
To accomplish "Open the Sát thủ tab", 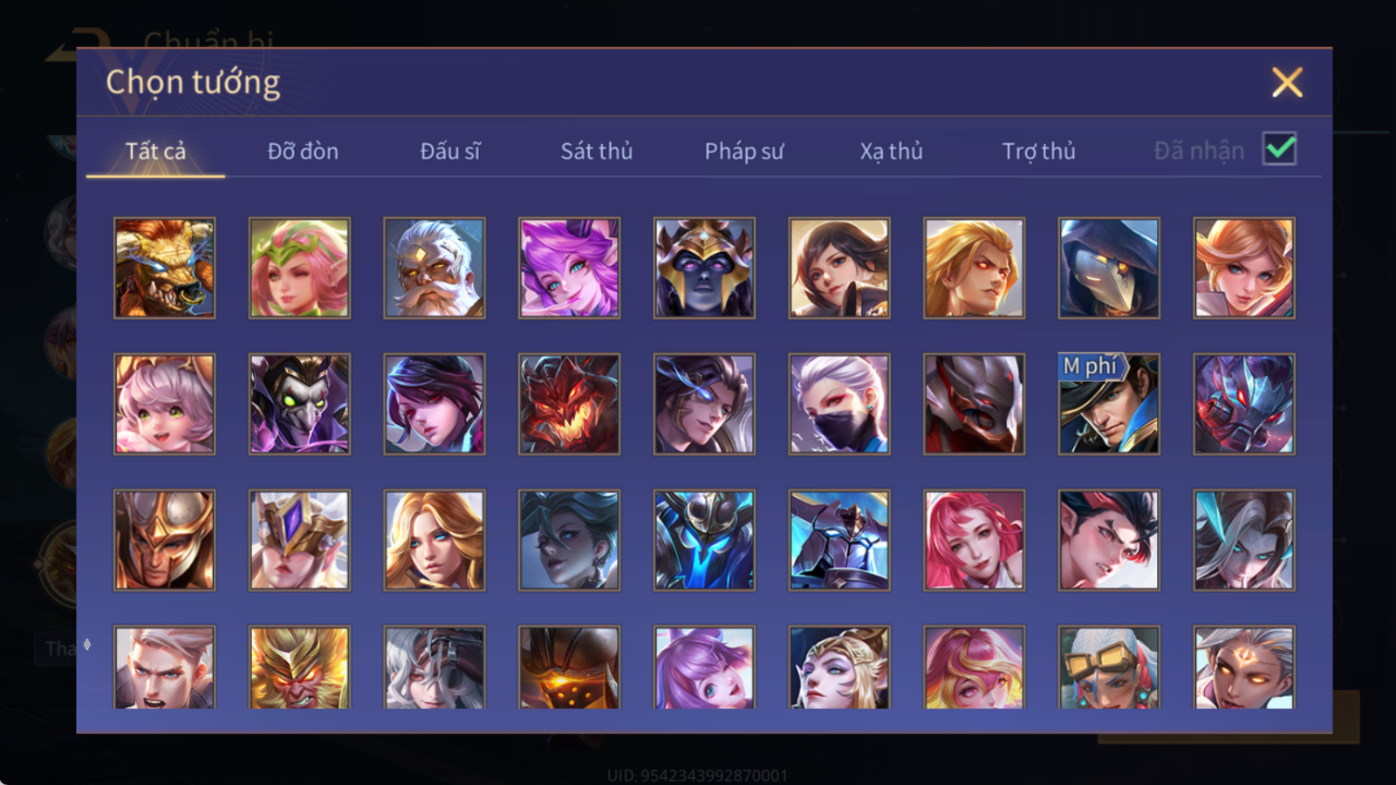I will pyautogui.click(x=596, y=151).
